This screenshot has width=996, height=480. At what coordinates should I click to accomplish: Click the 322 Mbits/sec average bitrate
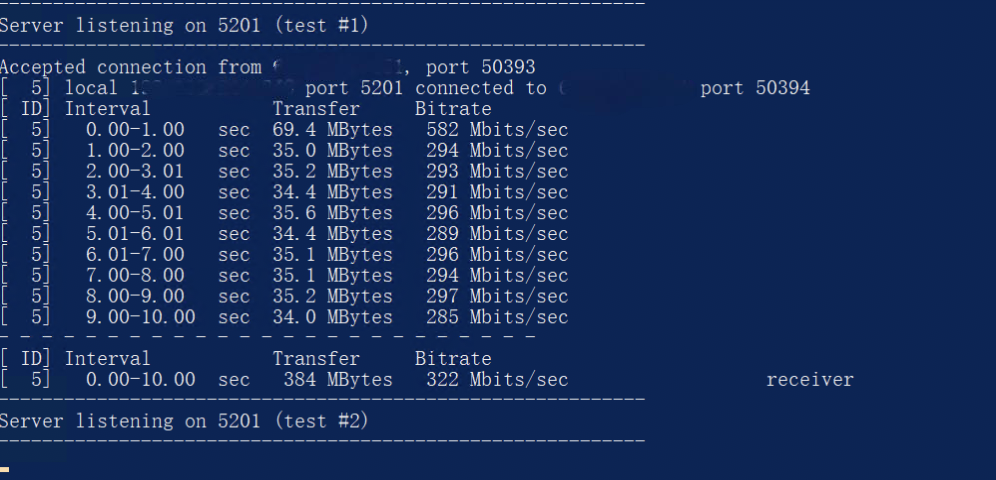[491, 380]
